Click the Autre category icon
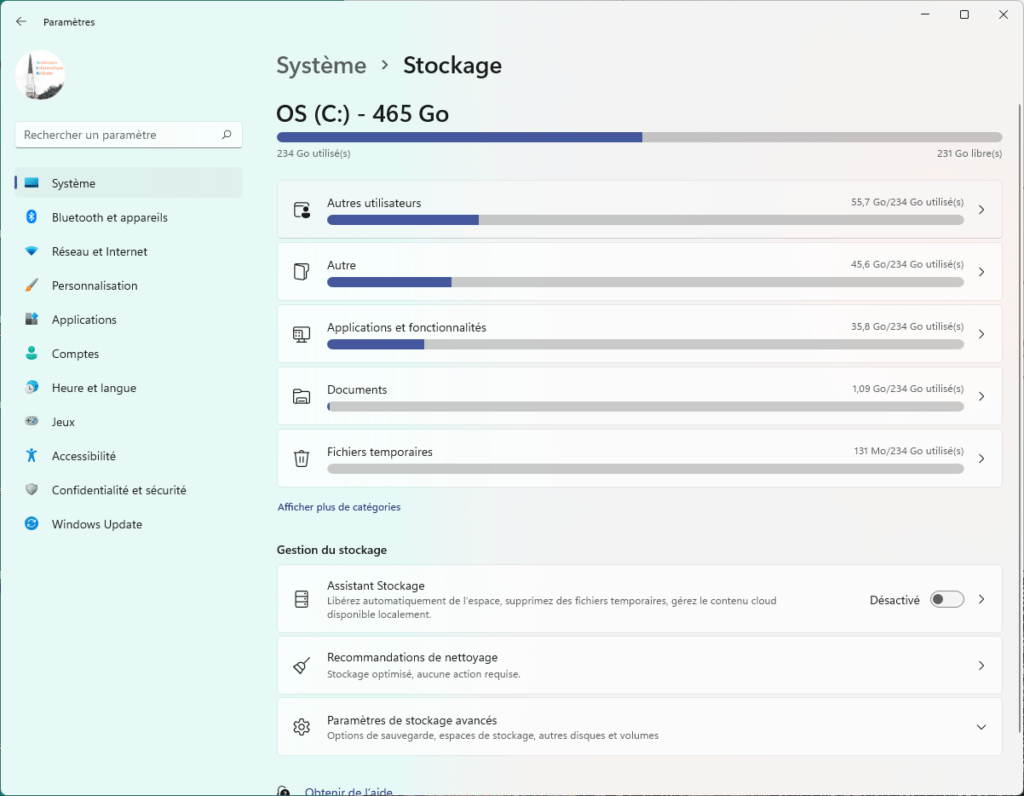This screenshot has height=796, width=1024. 301,272
